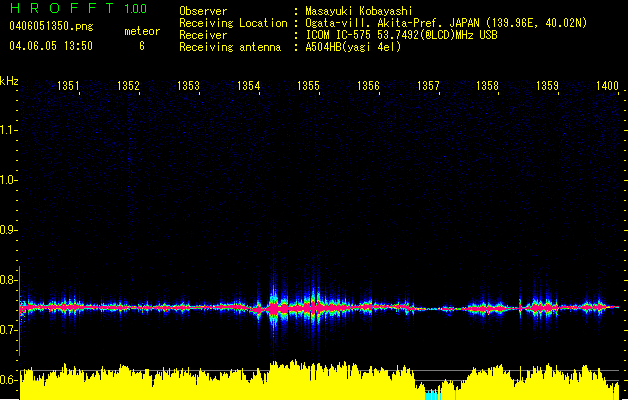The height and width of the screenshot is (400, 629).
Task: Click the 1357 time axis marker
Action: coord(428,86)
